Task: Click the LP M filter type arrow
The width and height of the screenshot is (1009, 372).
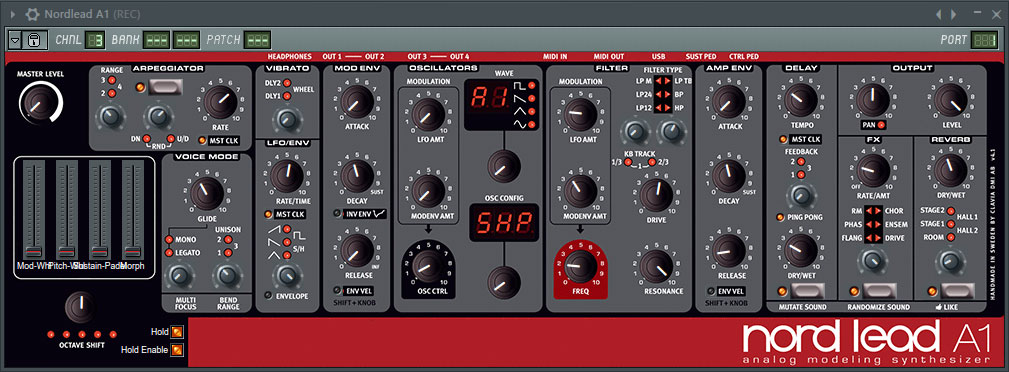Action: (x=658, y=81)
